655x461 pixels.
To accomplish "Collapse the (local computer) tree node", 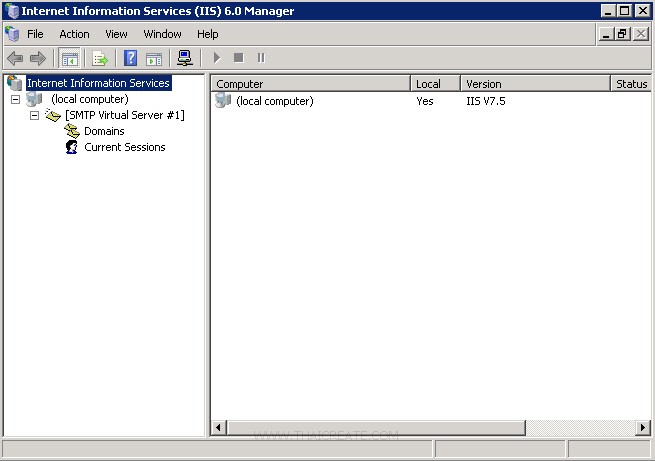I will click(15, 99).
